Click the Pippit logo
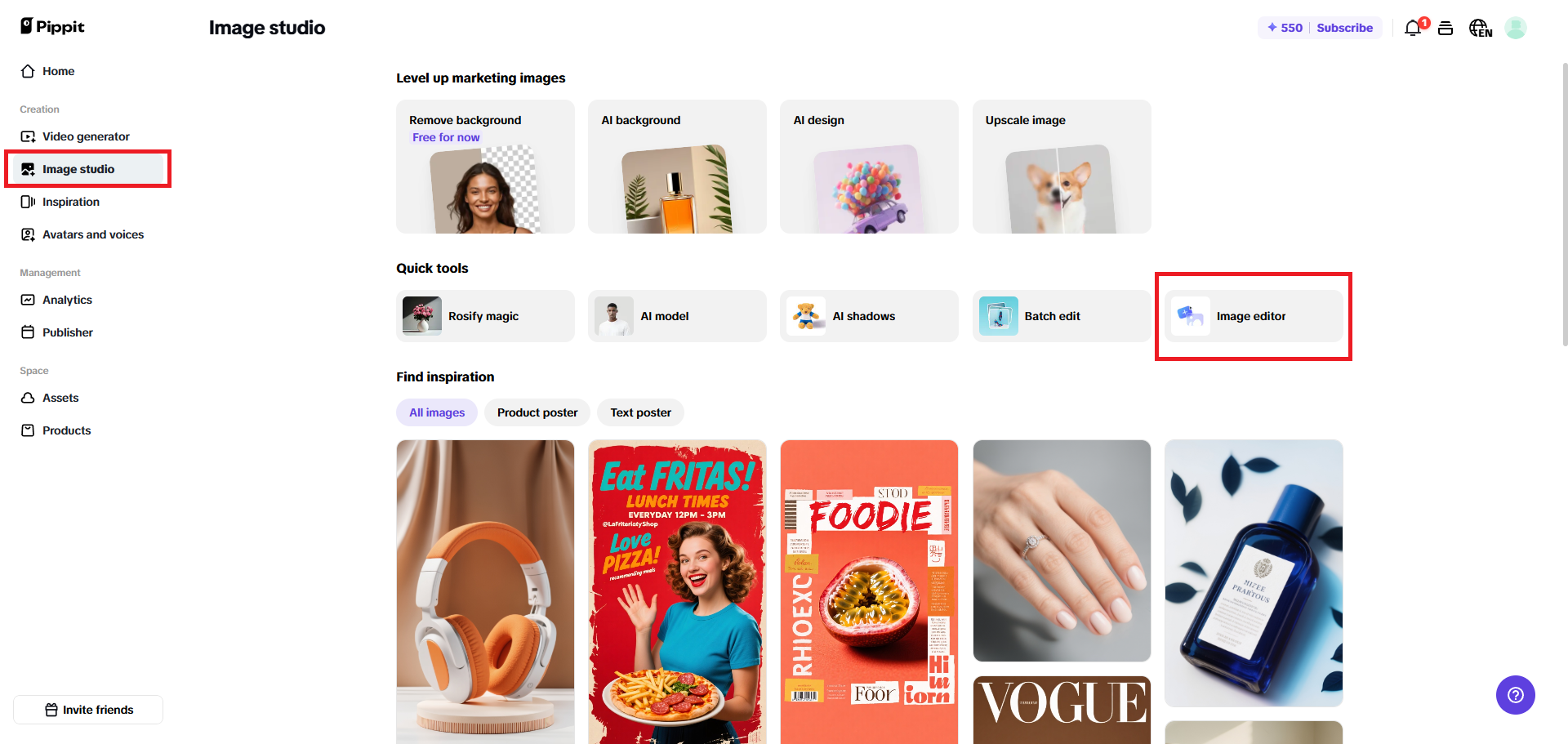 tap(52, 26)
